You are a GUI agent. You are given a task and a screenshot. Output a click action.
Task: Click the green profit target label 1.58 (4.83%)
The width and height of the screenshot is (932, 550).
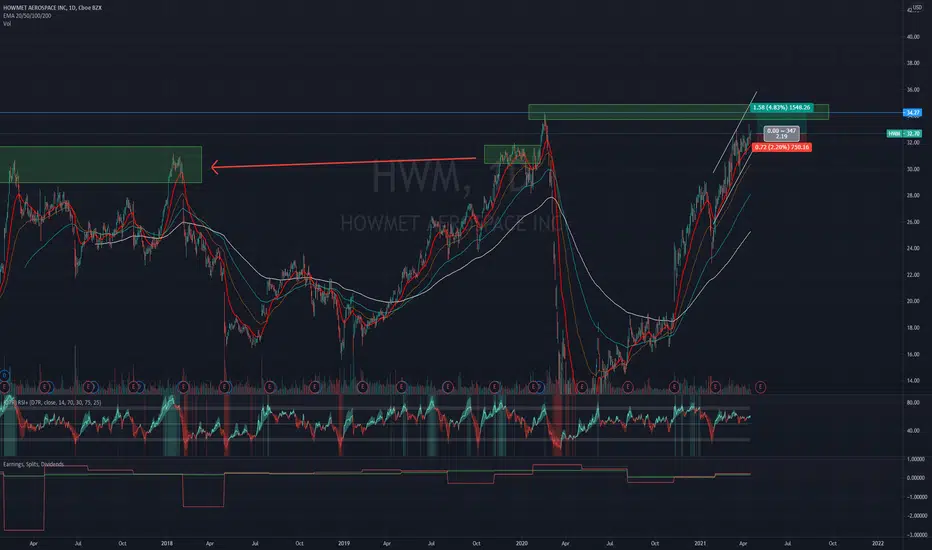[782, 108]
